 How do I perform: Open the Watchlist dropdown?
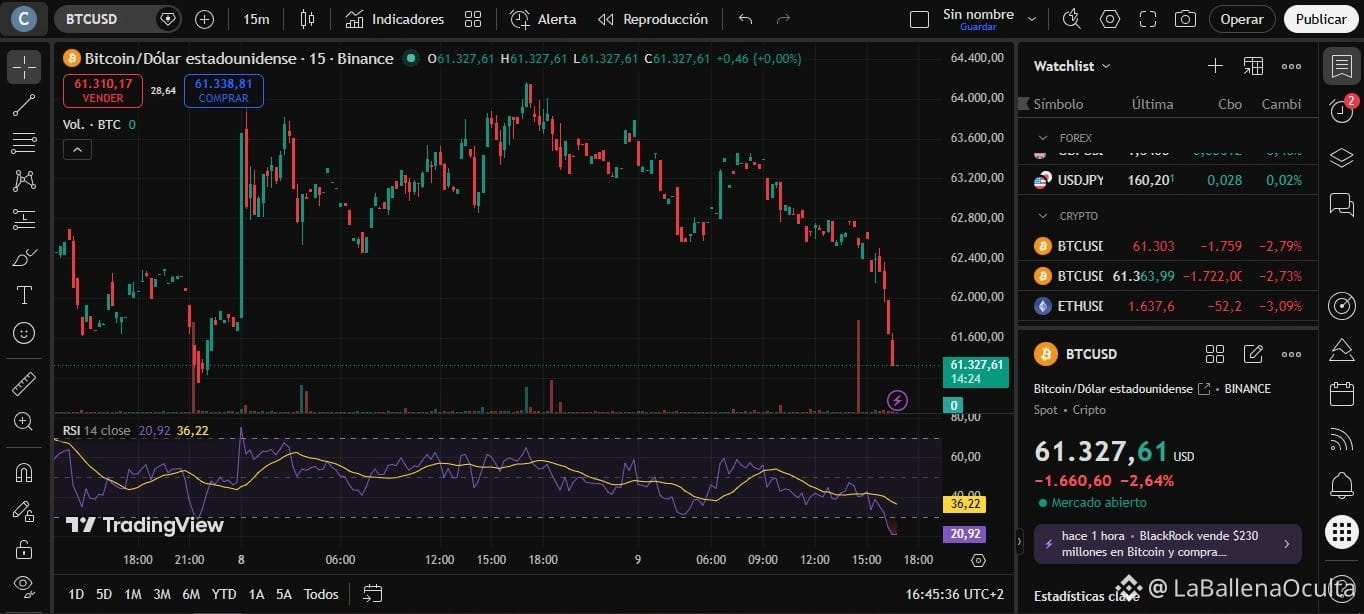click(x=1072, y=66)
